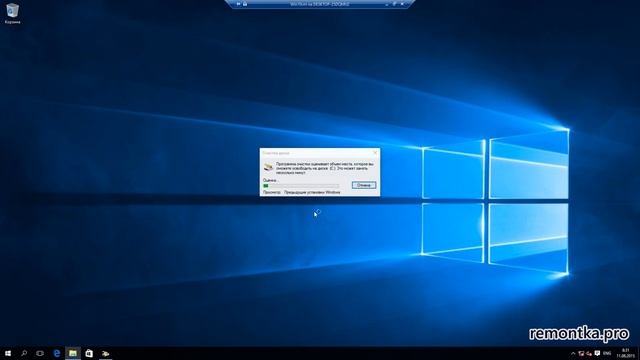Click the network status tray icon
Image resolution: width=640 pixels, height=360 pixels.
point(581,353)
